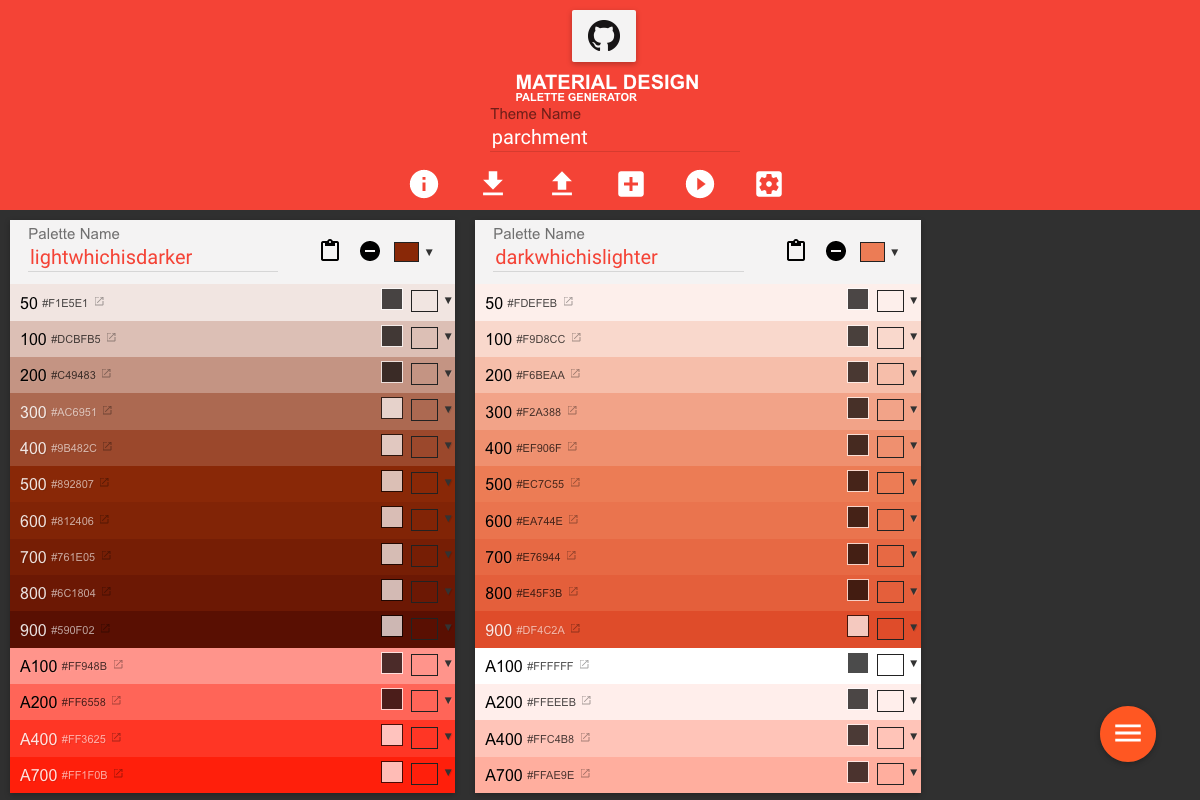
Task: Open the info dialog icon
Action: pos(423,184)
